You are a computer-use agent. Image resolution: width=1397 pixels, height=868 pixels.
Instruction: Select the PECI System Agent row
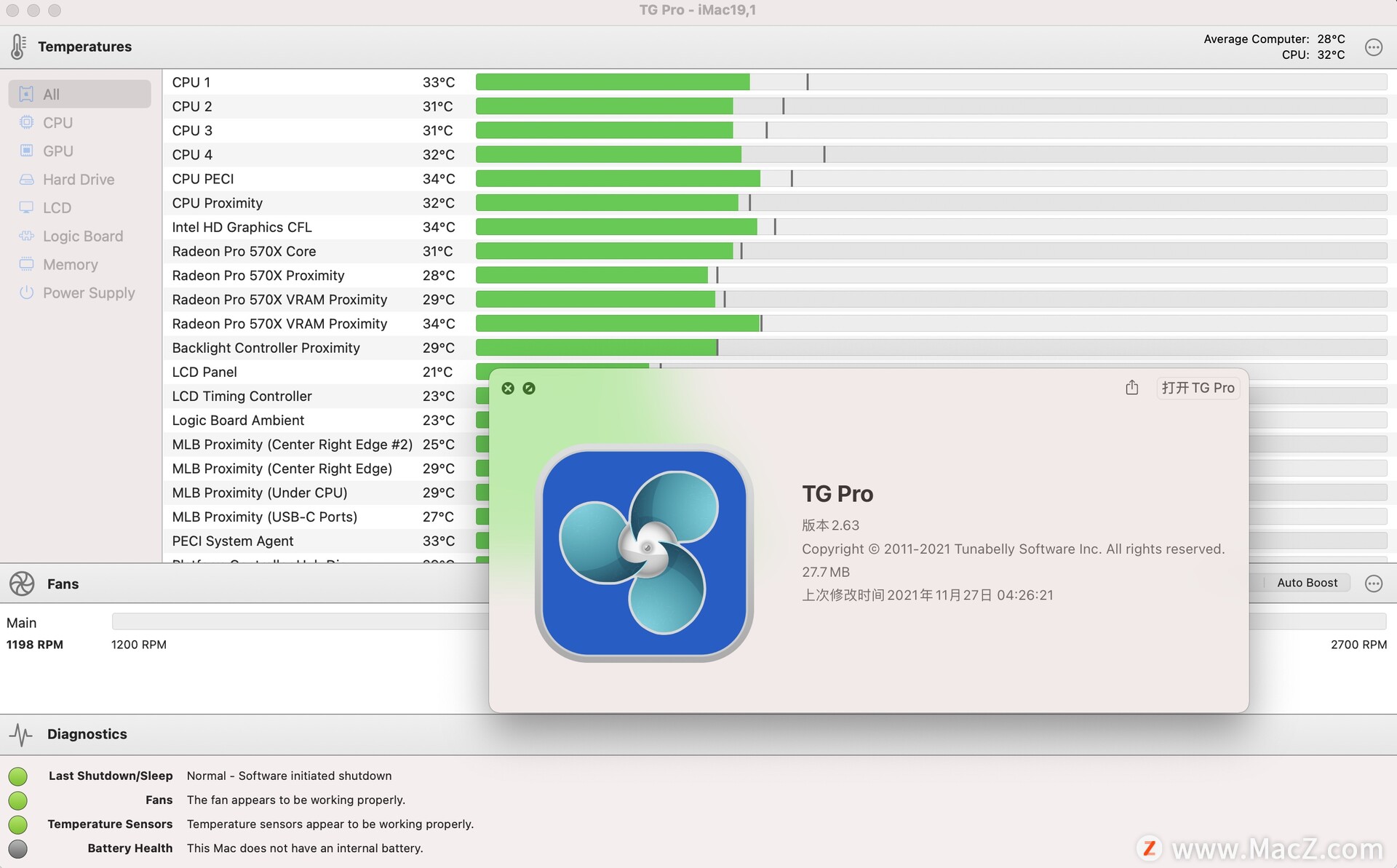click(326, 541)
